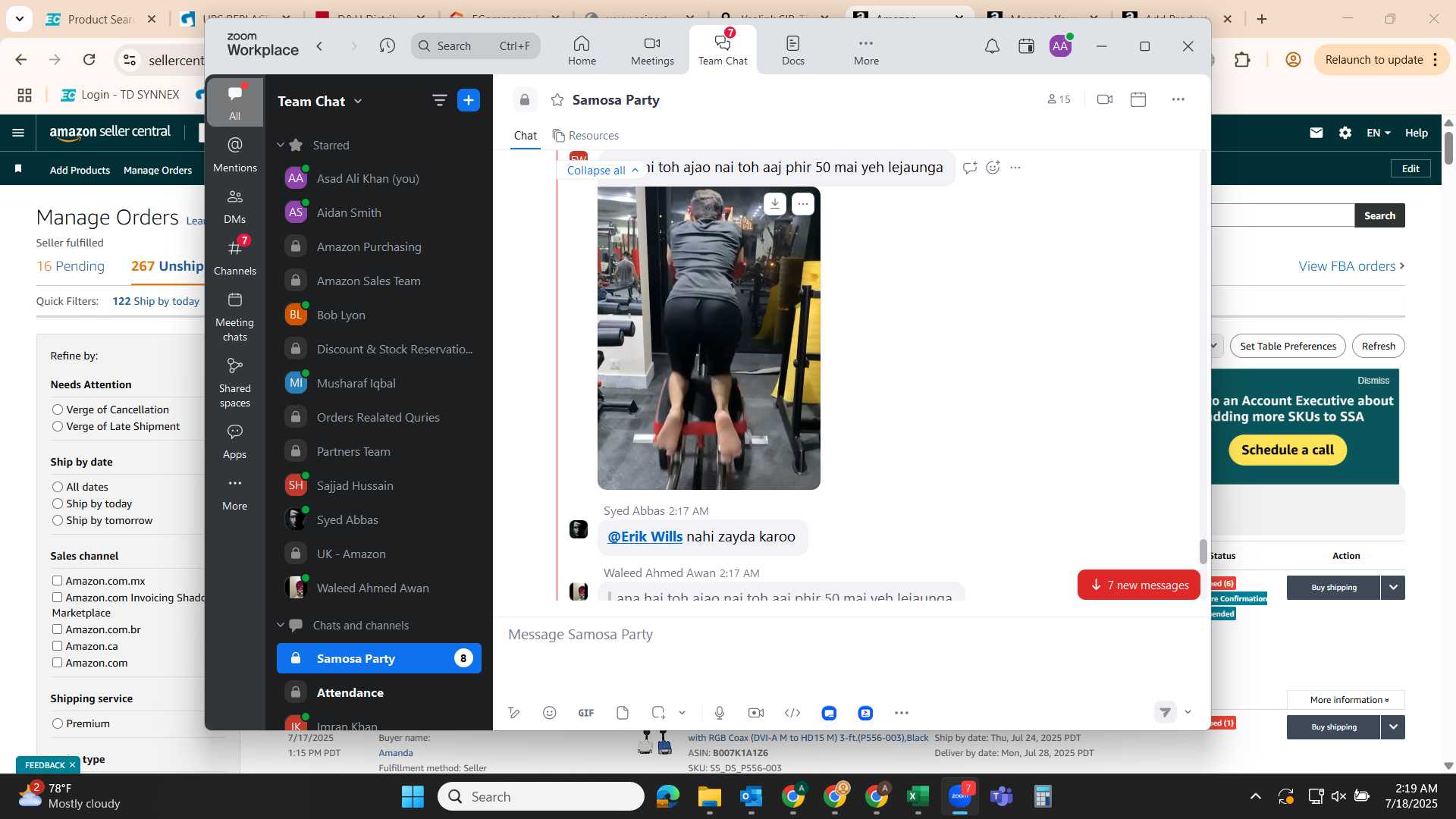Viewport: 1456px width, 819px height.
Task: Schedule a meeting using the chat header calendar icon
Action: point(1138,99)
